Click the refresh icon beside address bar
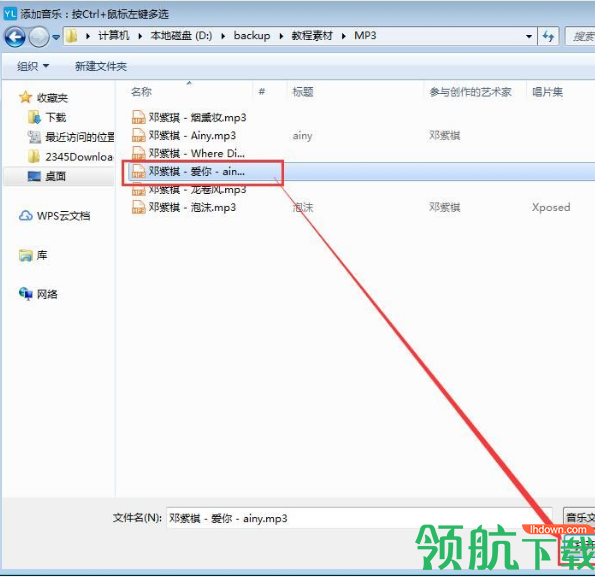The height and width of the screenshot is (577, 595). (x=548, y=36)
